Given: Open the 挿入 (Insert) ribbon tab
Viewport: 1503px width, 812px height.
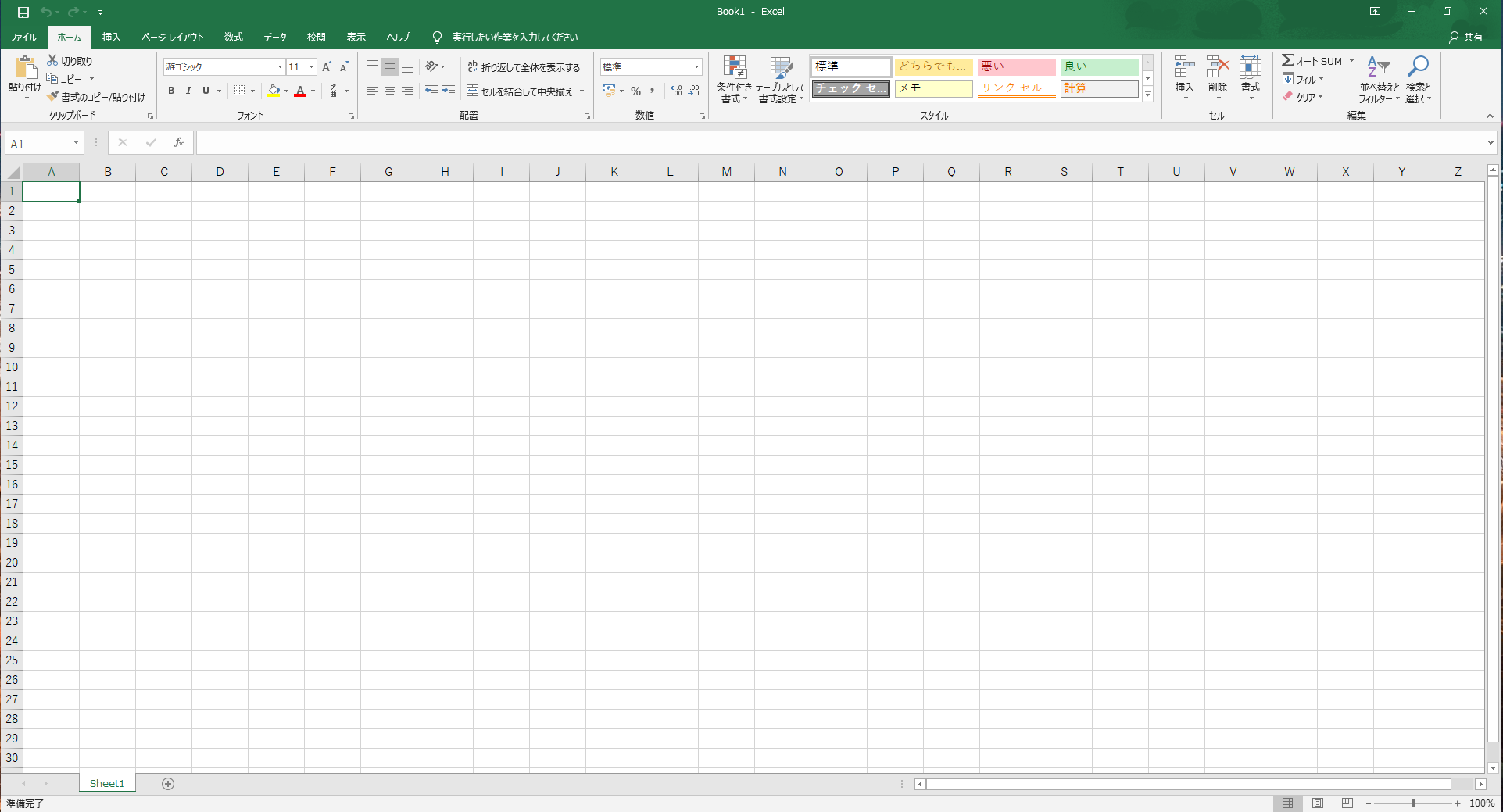Looking at the screenshot, I should pyautogui.click(x=111, y=37).
